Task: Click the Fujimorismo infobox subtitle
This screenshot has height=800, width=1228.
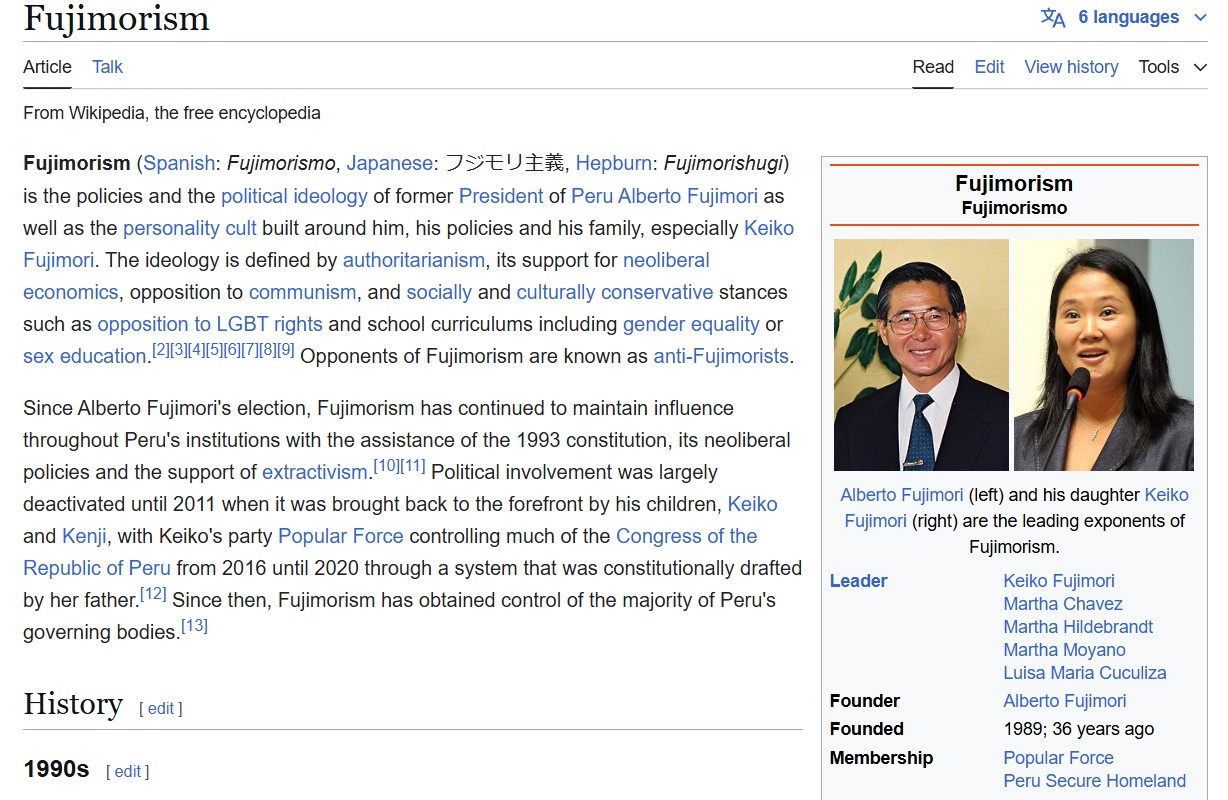Action: (1014, 208)
